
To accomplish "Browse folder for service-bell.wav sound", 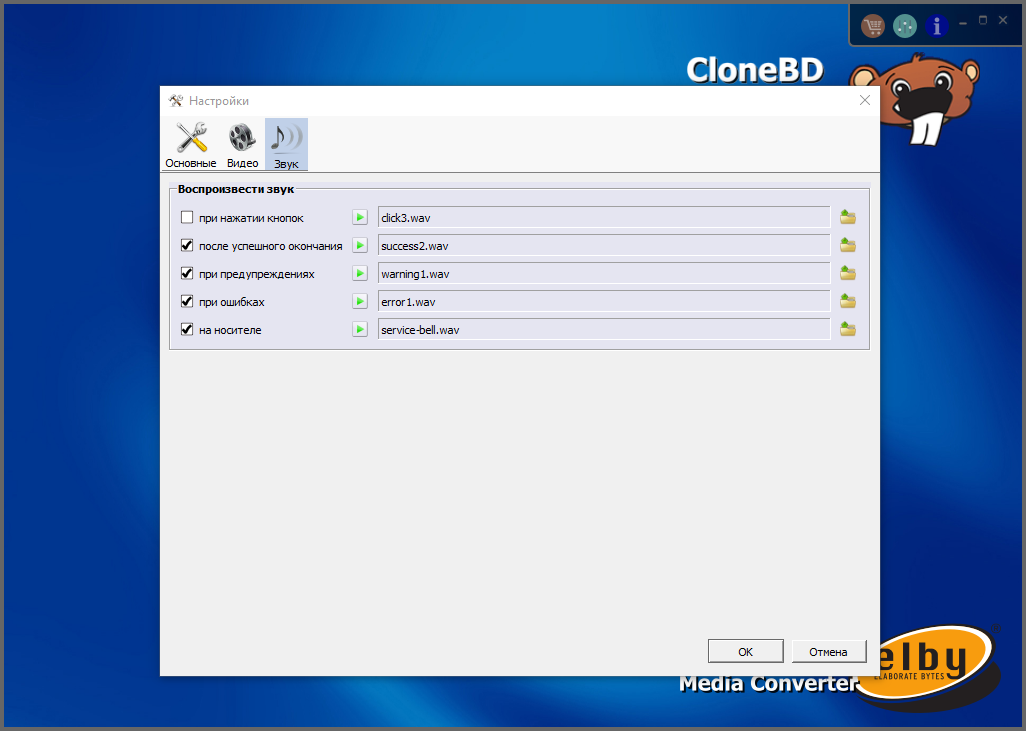I will coord(848,330).
